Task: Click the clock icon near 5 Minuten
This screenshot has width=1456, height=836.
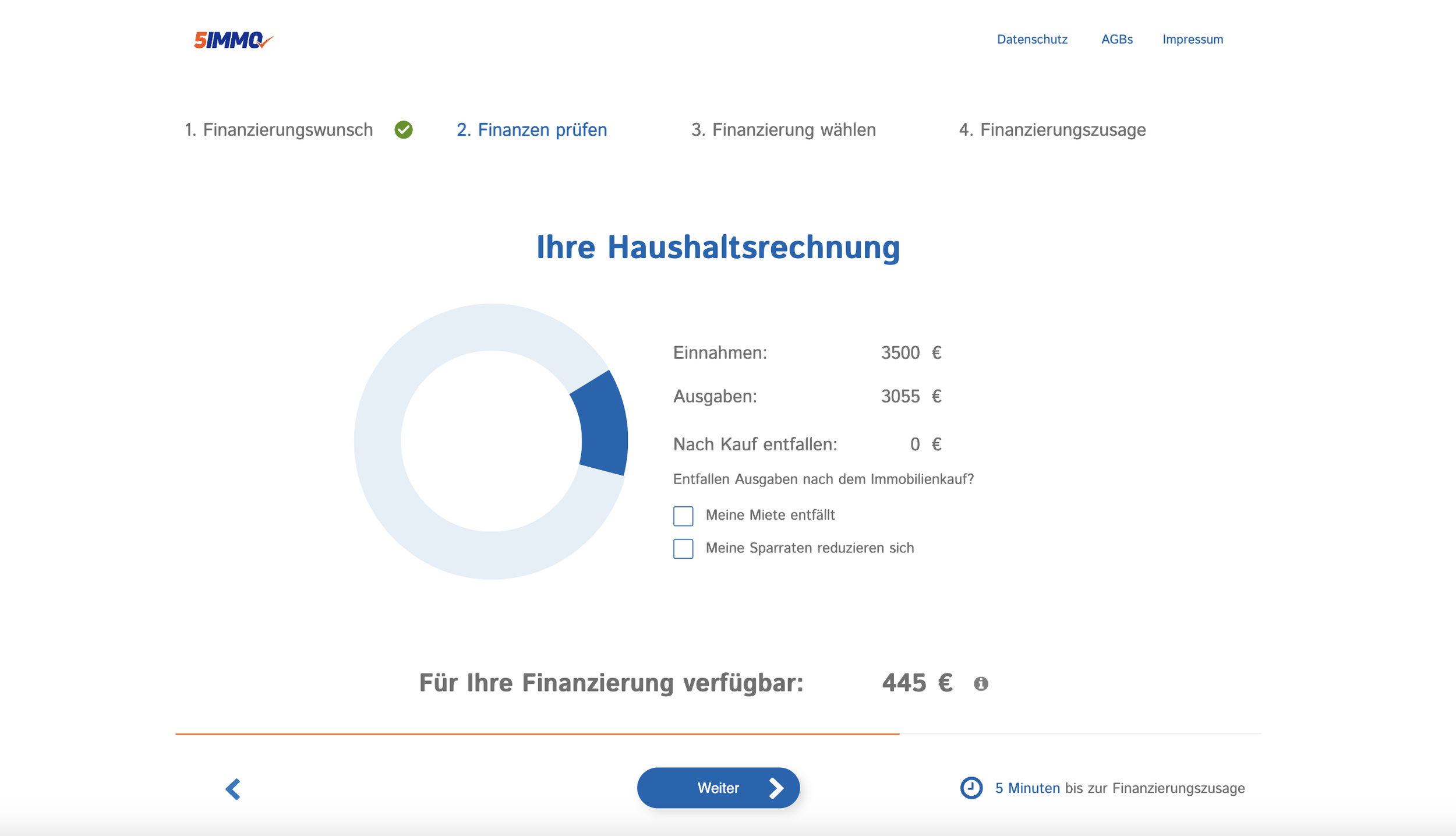Action: coord(971,788)
